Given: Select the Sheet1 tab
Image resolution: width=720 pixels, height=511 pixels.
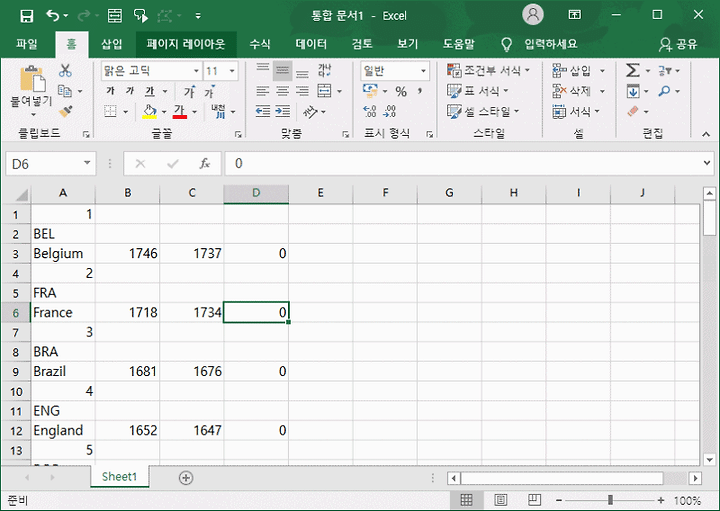Looking at the screenshot, I should pyautogui.click(x=119, y=477).
